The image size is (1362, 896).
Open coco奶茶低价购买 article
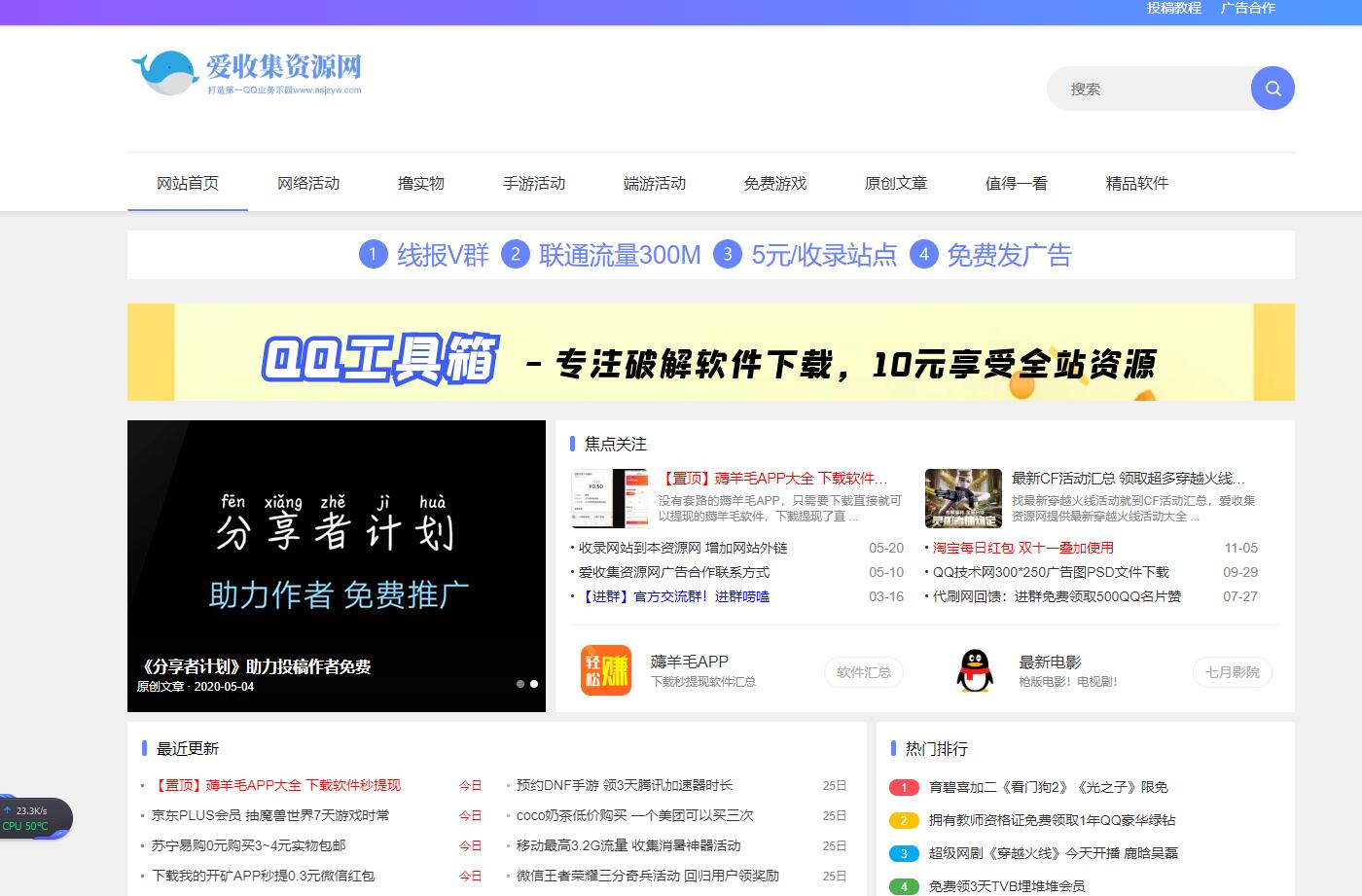pos(635,815)
